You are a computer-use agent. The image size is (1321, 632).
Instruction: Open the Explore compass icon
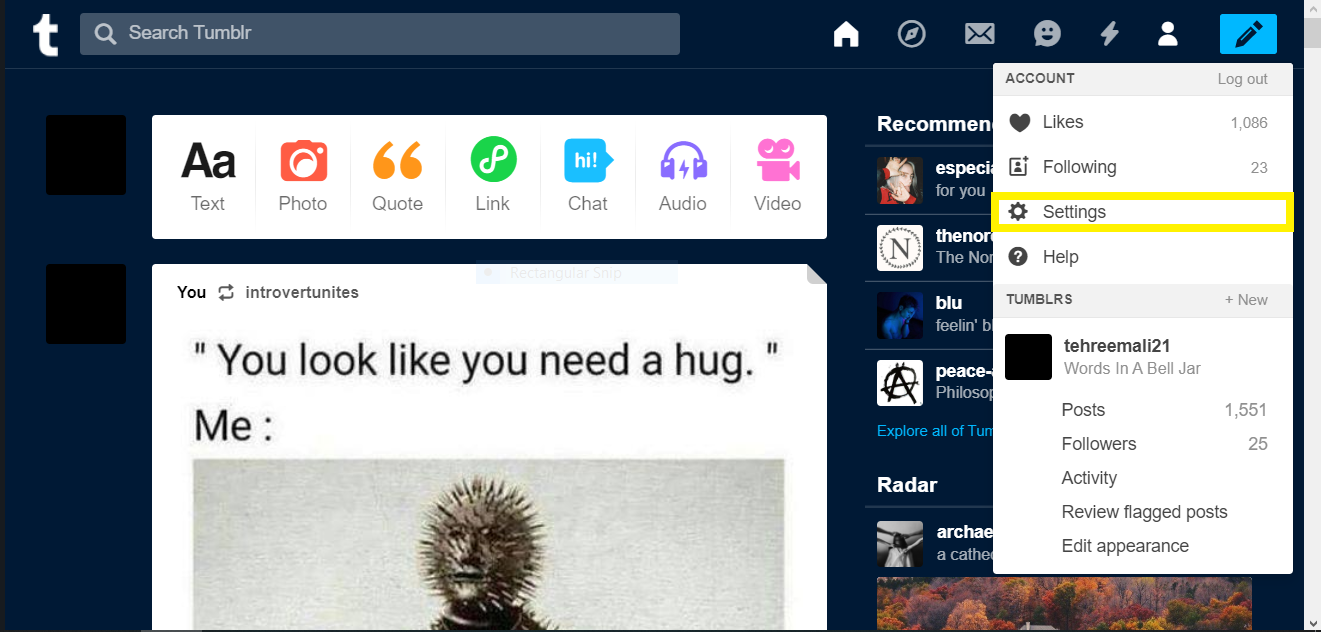912,34
